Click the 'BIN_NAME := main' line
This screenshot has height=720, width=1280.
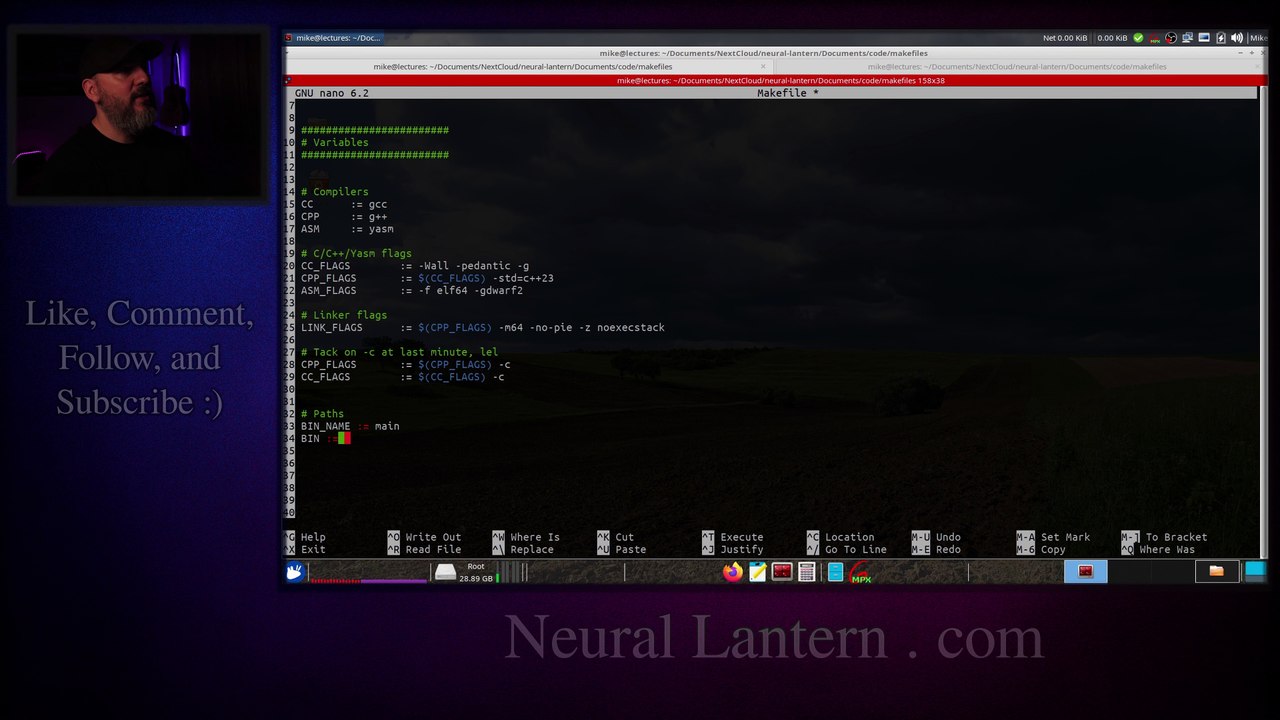[x=350, y=426]
